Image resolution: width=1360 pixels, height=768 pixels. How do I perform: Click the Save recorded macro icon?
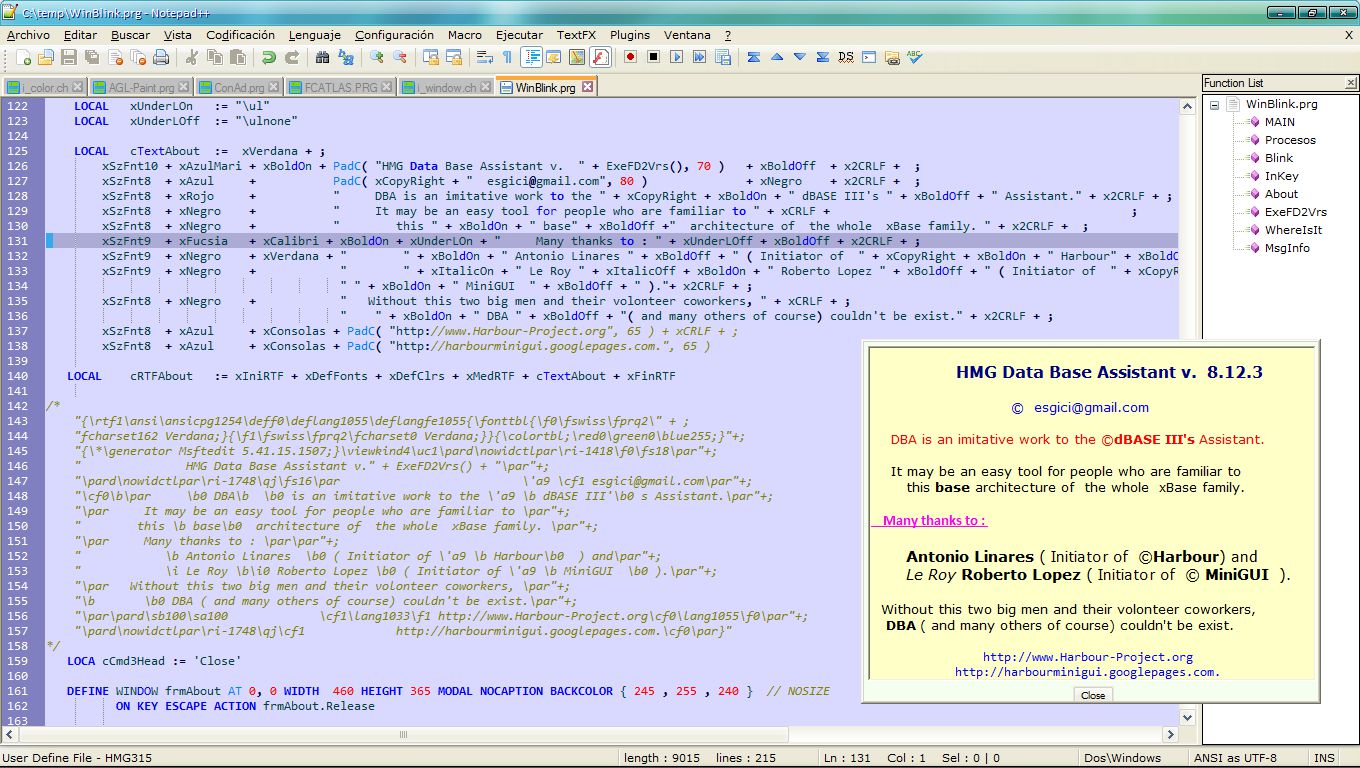point(722,57)
